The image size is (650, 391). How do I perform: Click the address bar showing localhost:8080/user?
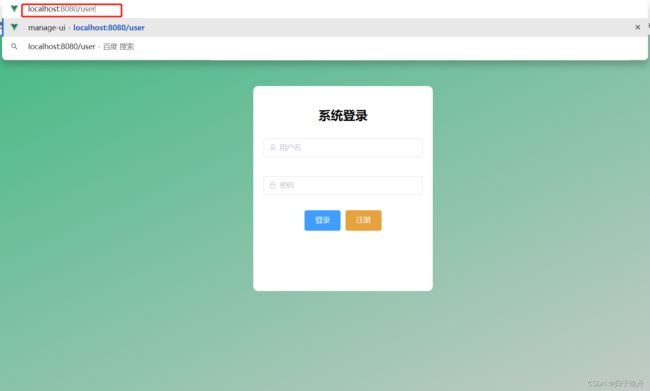click(72, 10)
